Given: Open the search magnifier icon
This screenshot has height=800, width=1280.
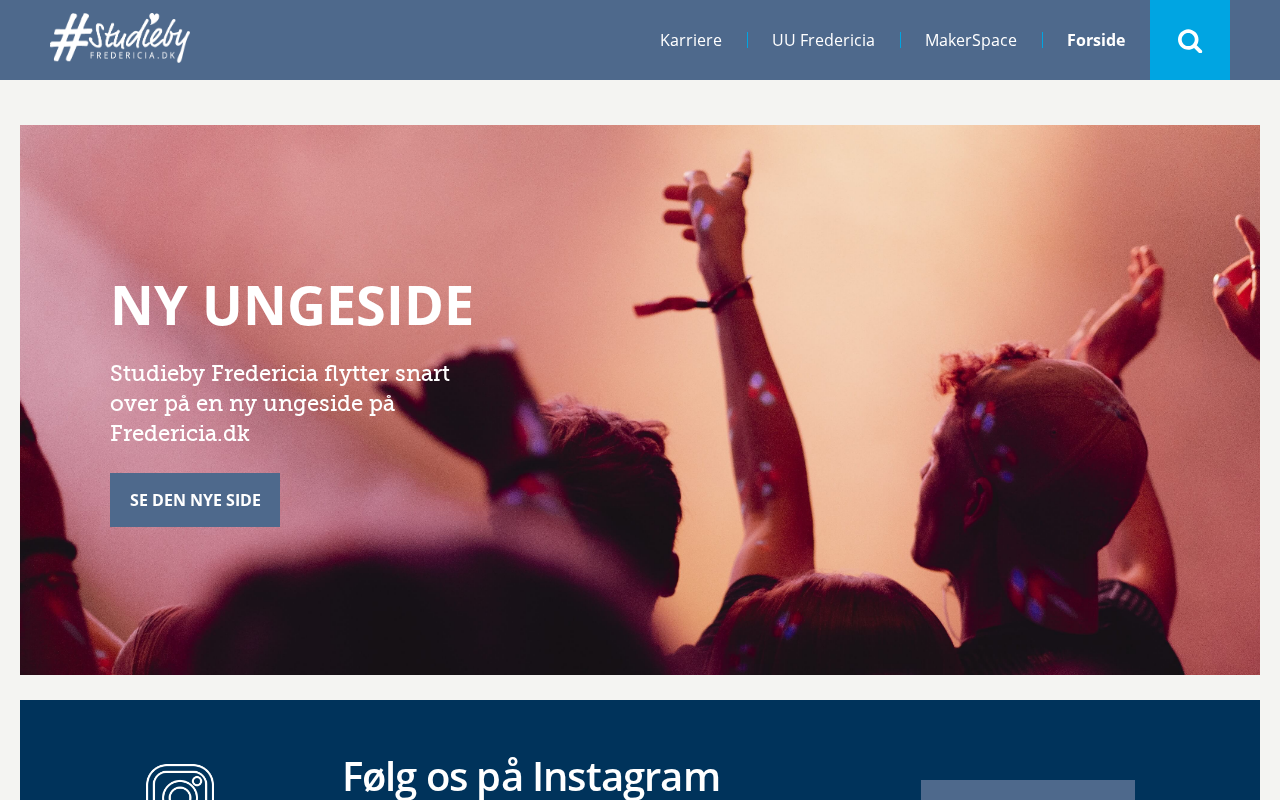Looking at the screenshot, I should pos(1190,41).
